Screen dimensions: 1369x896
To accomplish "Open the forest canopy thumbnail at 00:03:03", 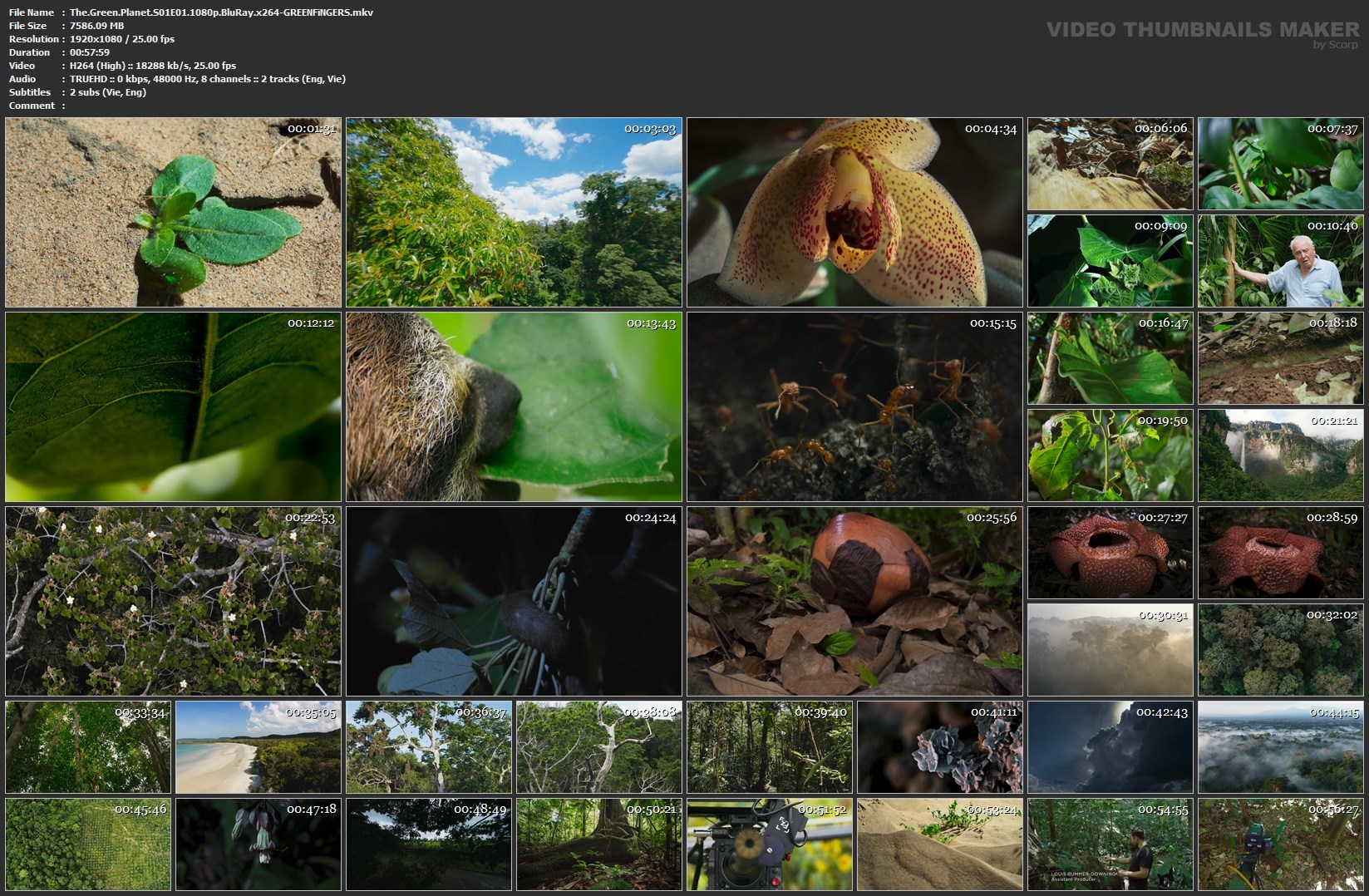I will tap(514, 212).
